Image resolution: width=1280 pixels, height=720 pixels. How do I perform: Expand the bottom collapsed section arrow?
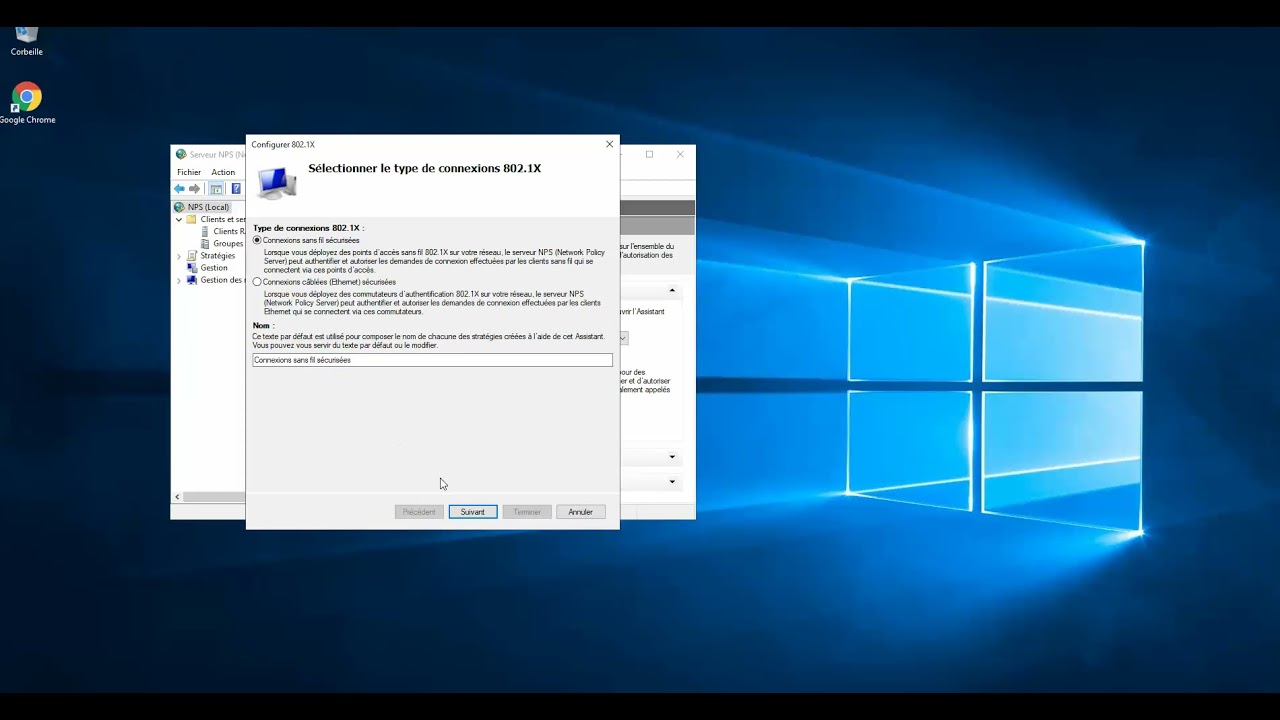tap(672, 482)
